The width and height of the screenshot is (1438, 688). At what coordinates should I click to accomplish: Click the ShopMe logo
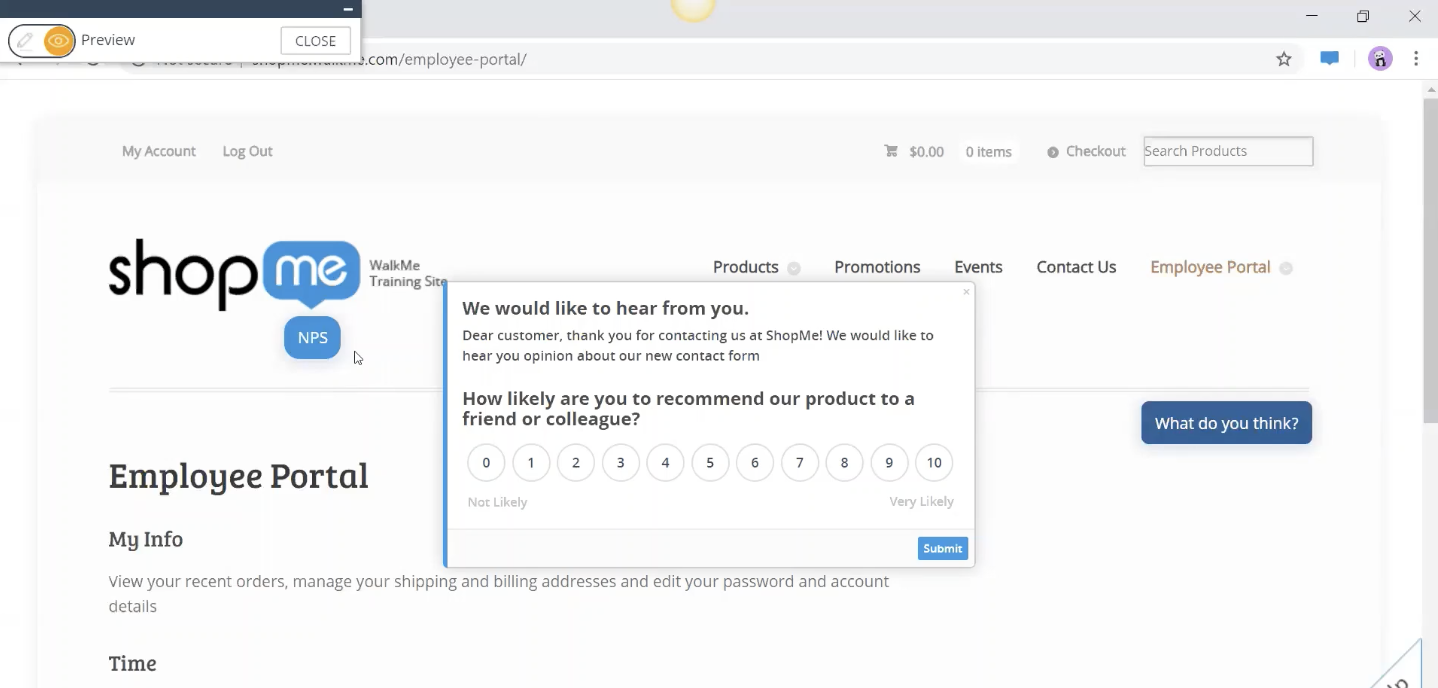coord(235,273)
